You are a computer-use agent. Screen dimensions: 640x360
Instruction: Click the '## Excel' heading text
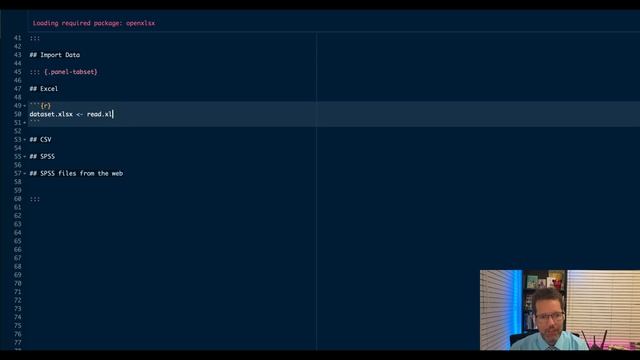44,89
